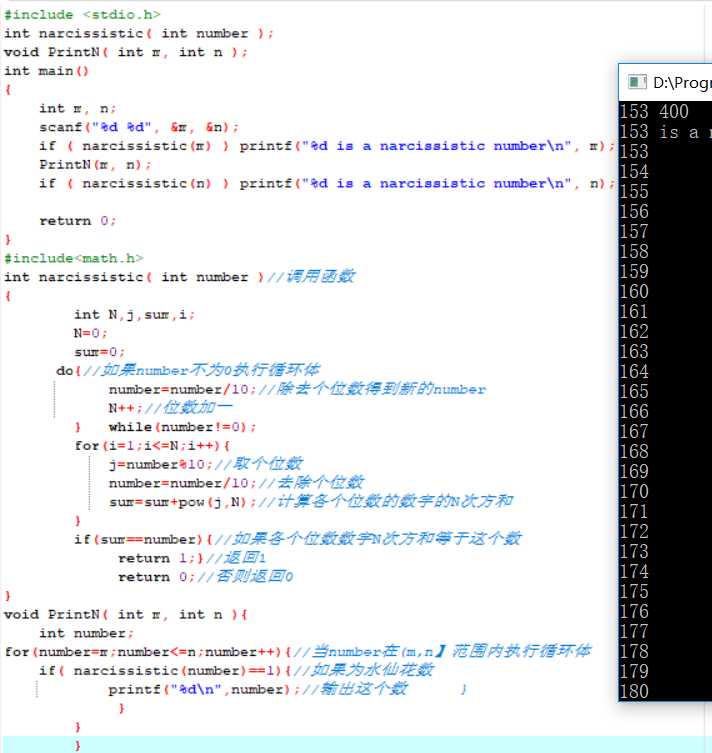Click the "#include <stdio.h>" line

click(x=82, y=15)
